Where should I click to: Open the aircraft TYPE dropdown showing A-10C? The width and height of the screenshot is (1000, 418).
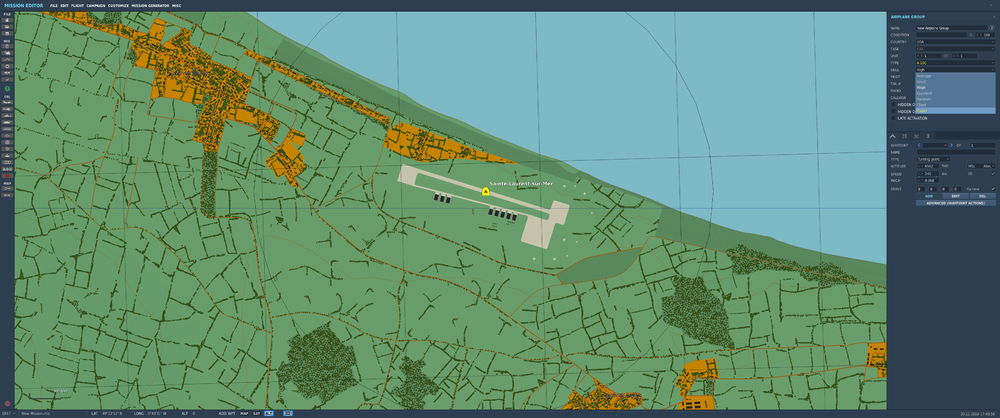pyautogui.click(x=955, y=63)
